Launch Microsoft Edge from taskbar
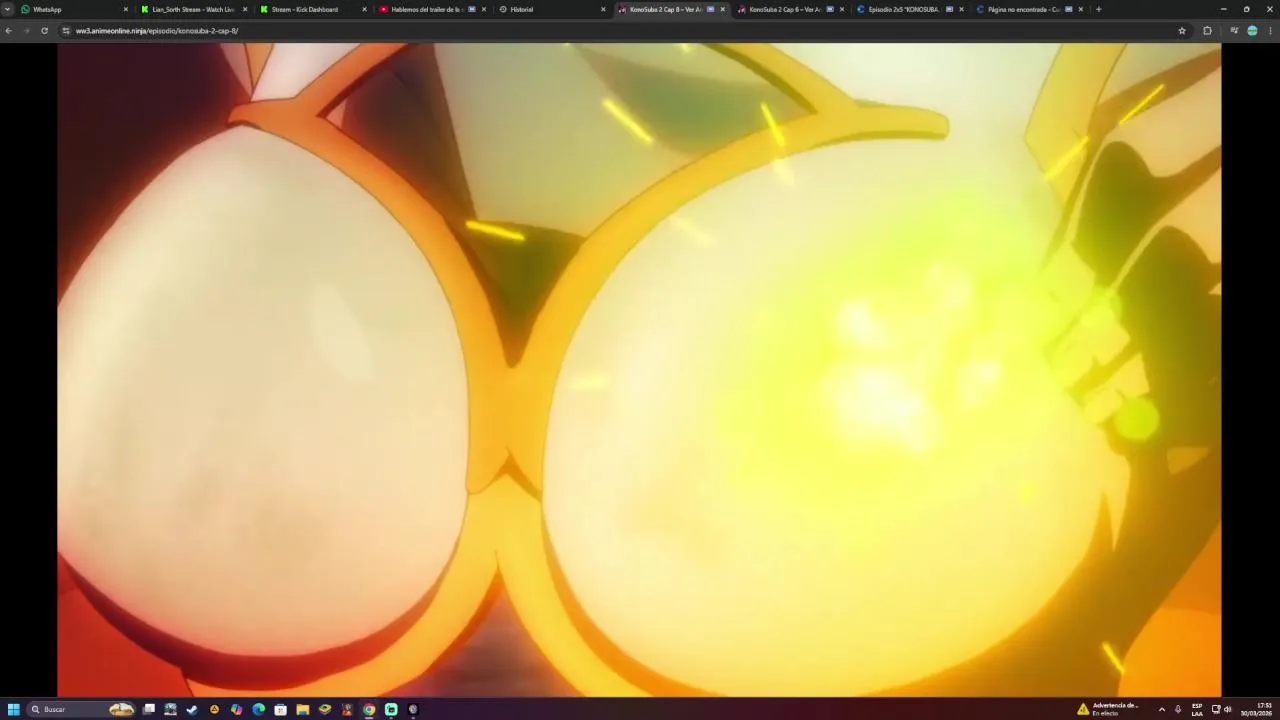1280x720 pixels. click(259, 709)
